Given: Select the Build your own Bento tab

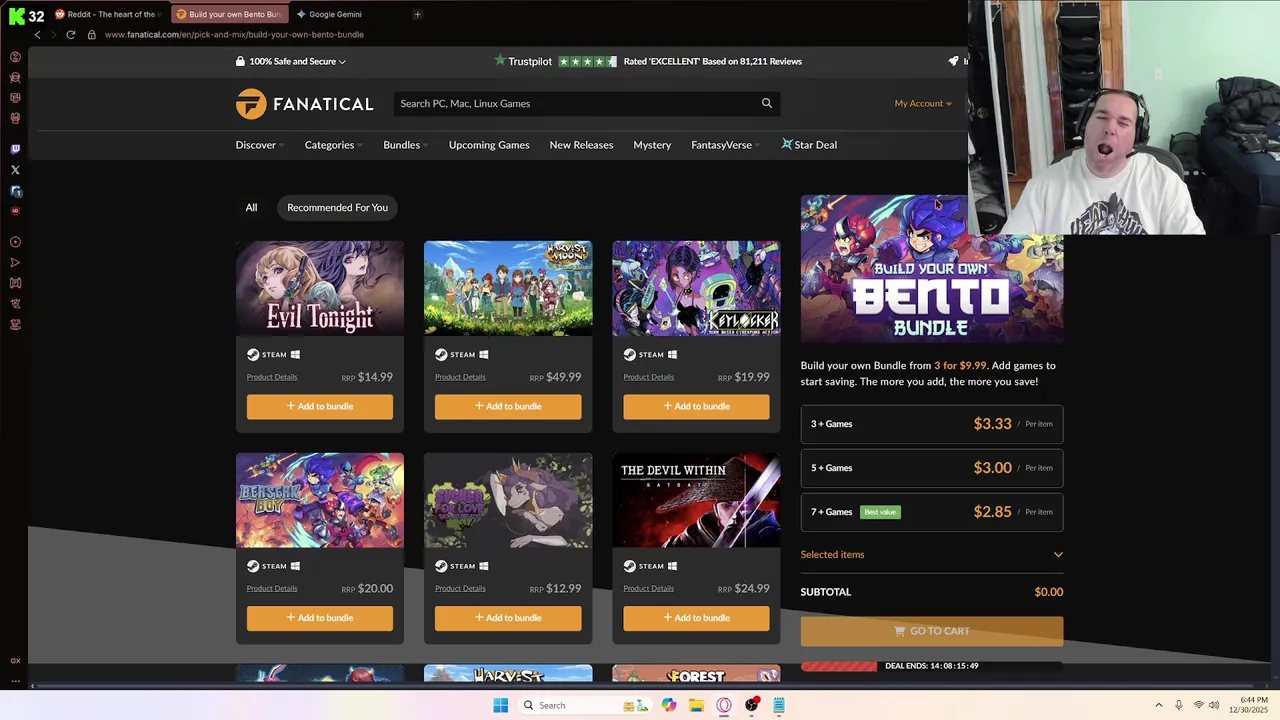Looking at the screenshot, I should [229, 14].
